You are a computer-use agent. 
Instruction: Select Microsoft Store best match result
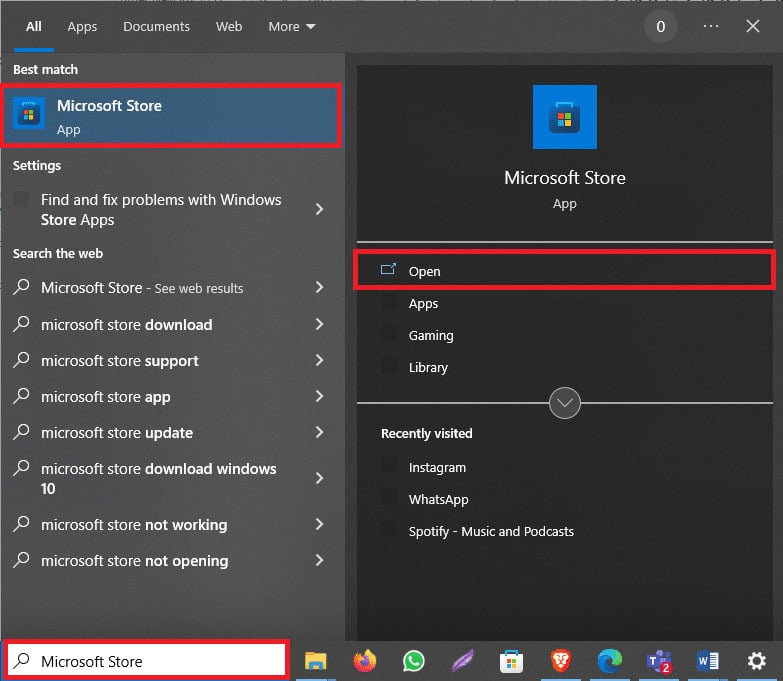(x=171, y=116)
